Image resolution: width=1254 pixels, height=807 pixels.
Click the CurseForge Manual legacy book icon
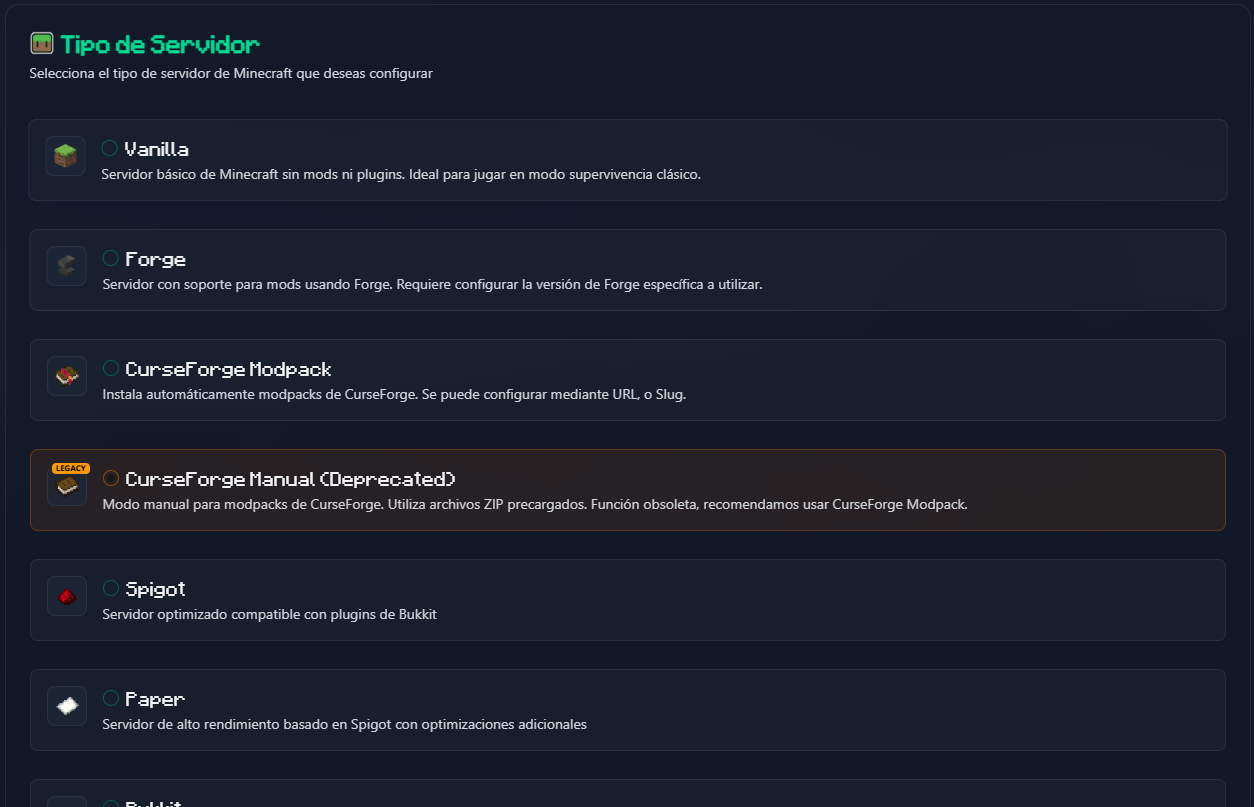(x=66, y=487)
